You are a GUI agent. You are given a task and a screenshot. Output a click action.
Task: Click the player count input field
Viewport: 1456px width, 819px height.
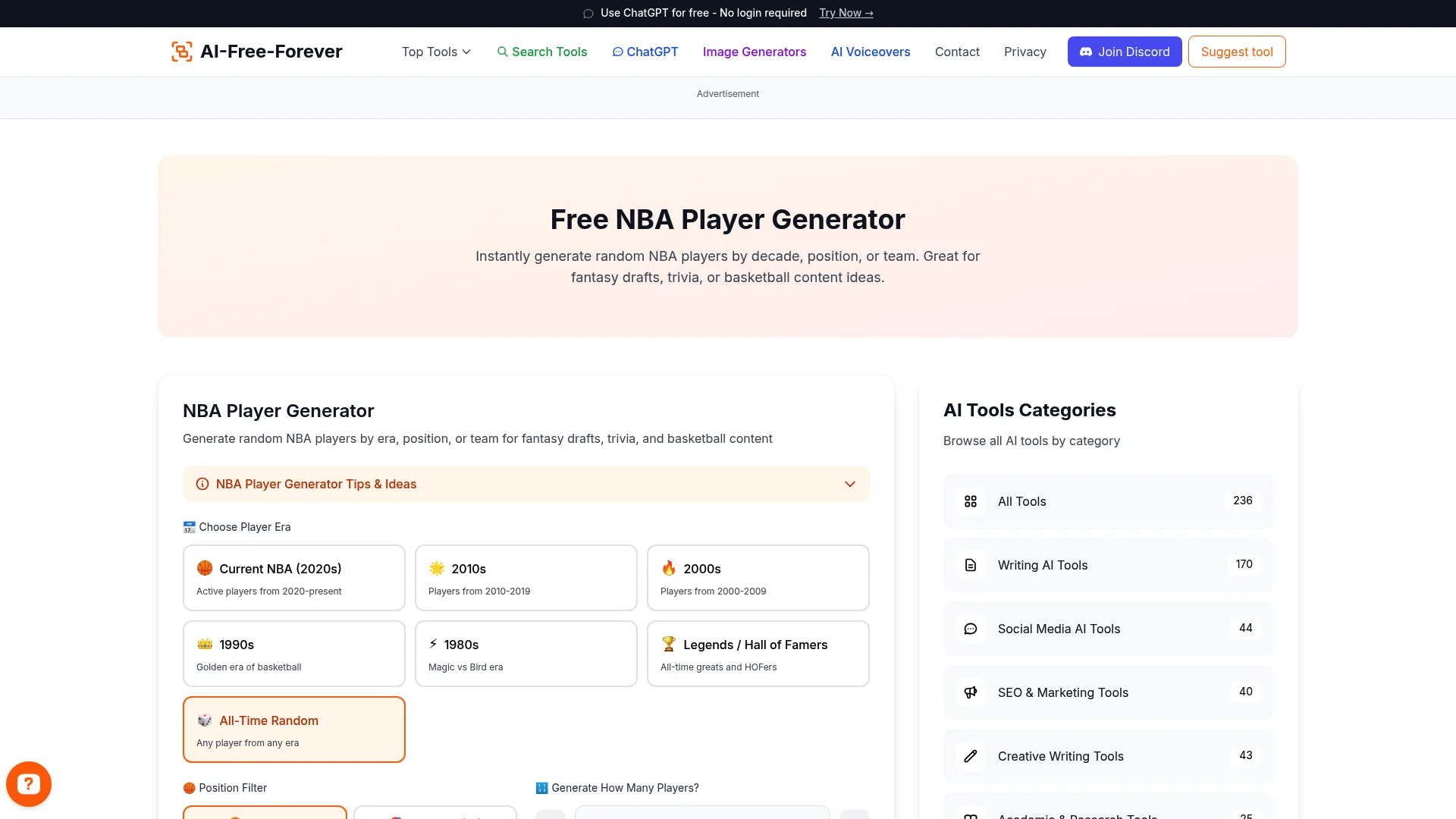701,815
